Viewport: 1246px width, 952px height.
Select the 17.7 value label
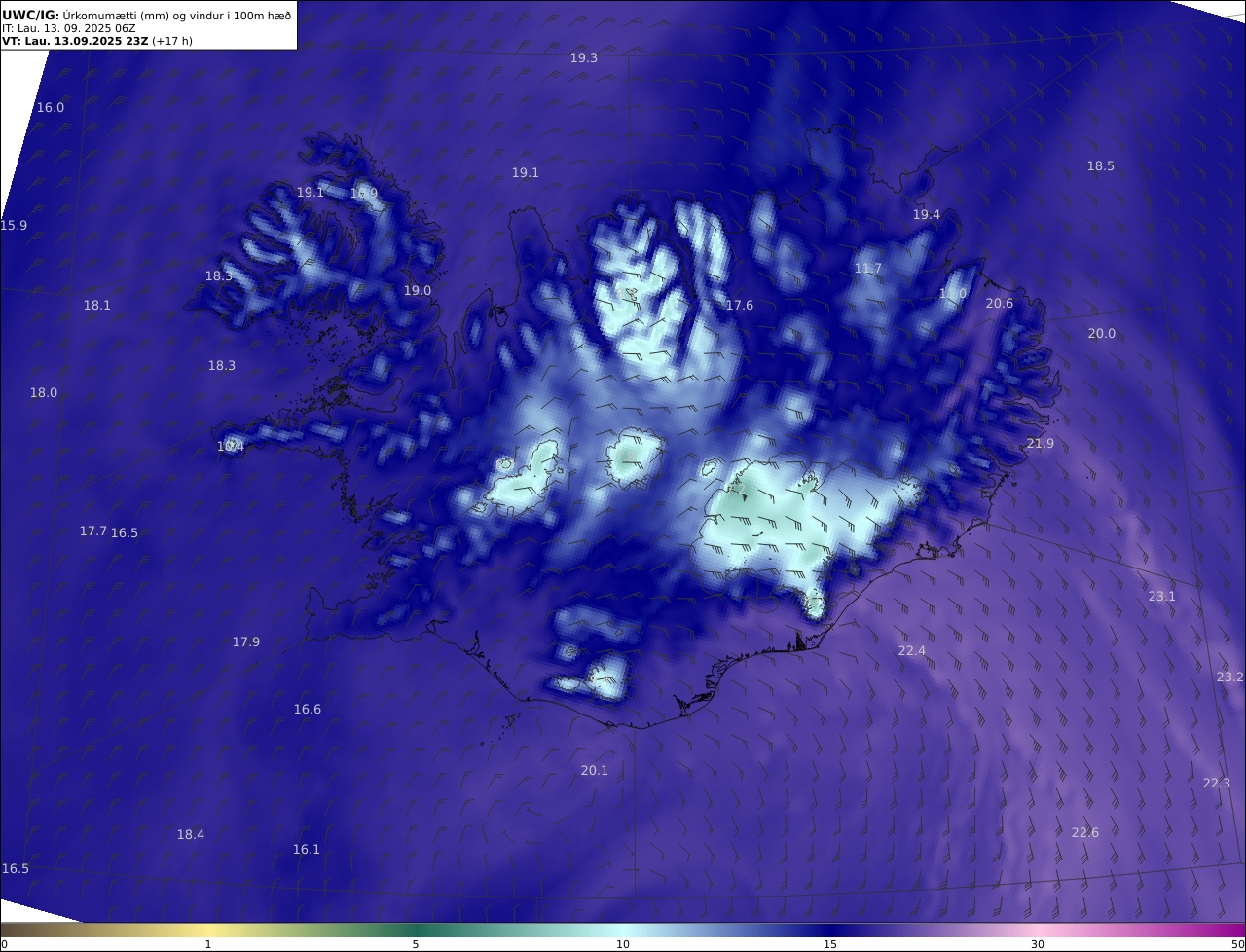tap(93, 531)
